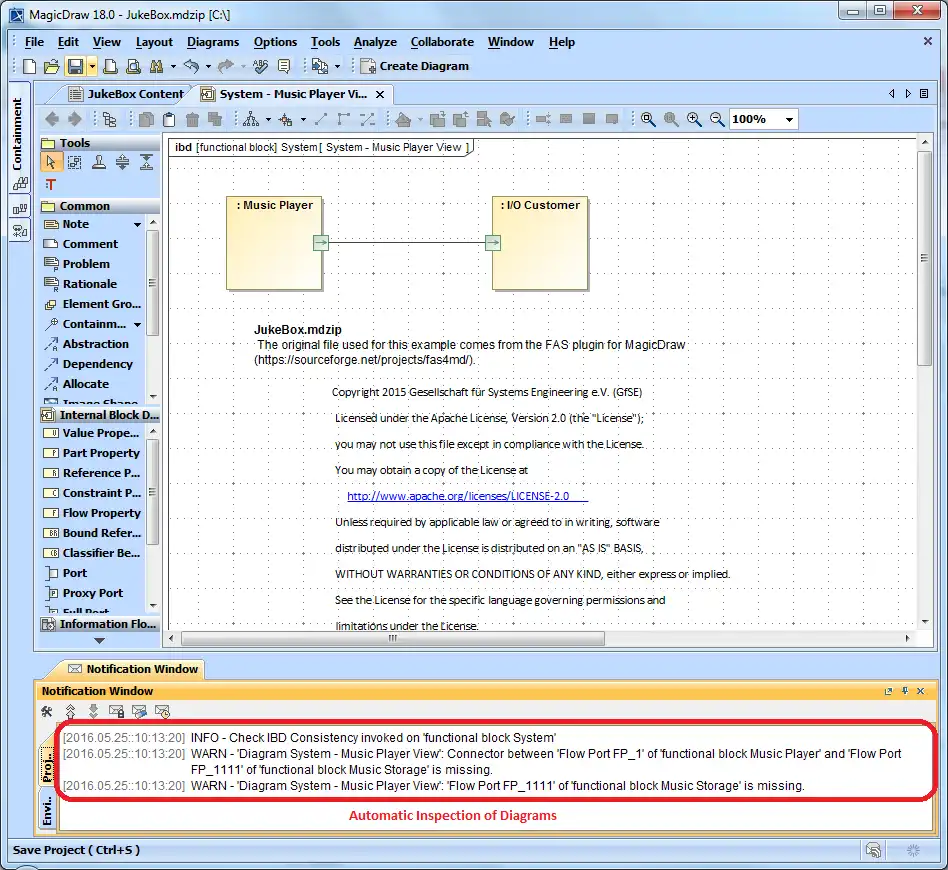Switch to the JukeBox Content tab
Screen dimensions: 948x870
pos(132,93)
